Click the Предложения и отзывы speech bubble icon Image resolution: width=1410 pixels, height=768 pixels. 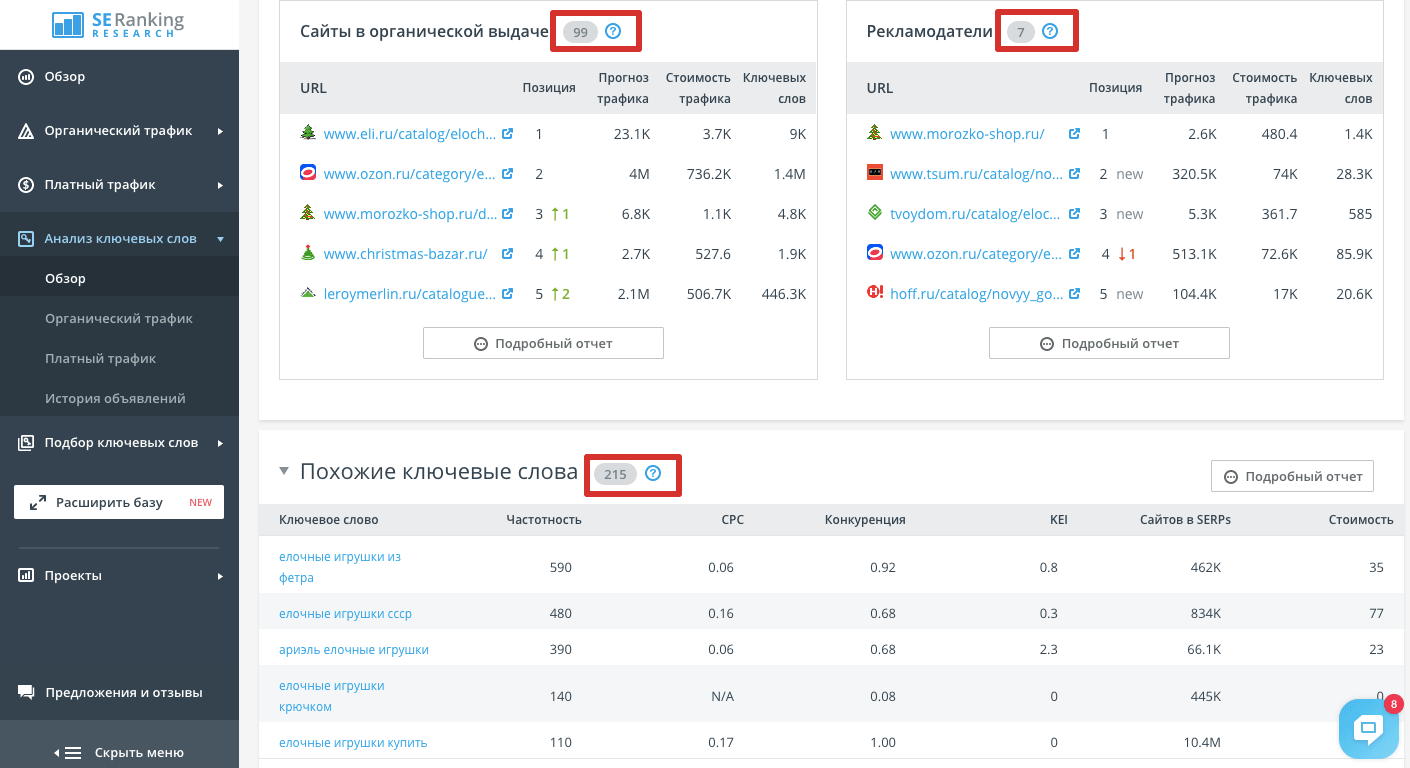click(26, 693)
